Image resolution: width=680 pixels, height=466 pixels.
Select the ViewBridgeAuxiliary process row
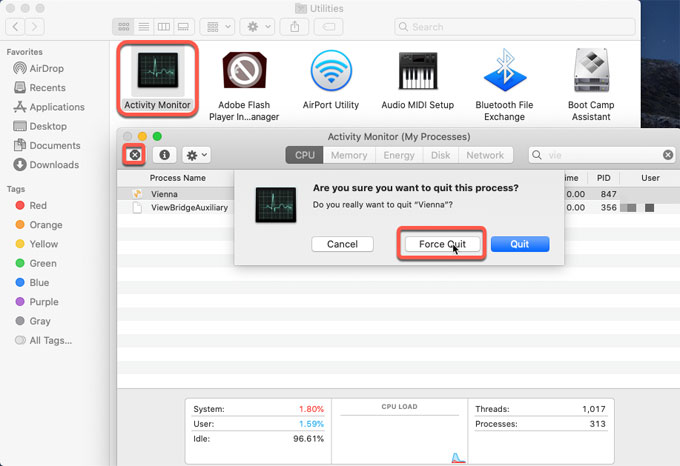pos(189,208)
